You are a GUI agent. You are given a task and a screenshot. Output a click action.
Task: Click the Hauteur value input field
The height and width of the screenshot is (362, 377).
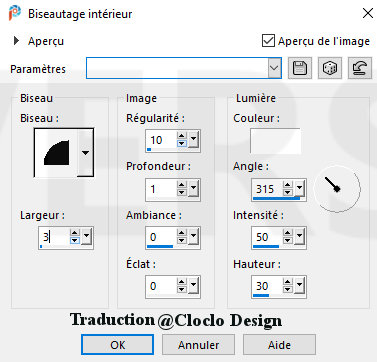(268, 286)
